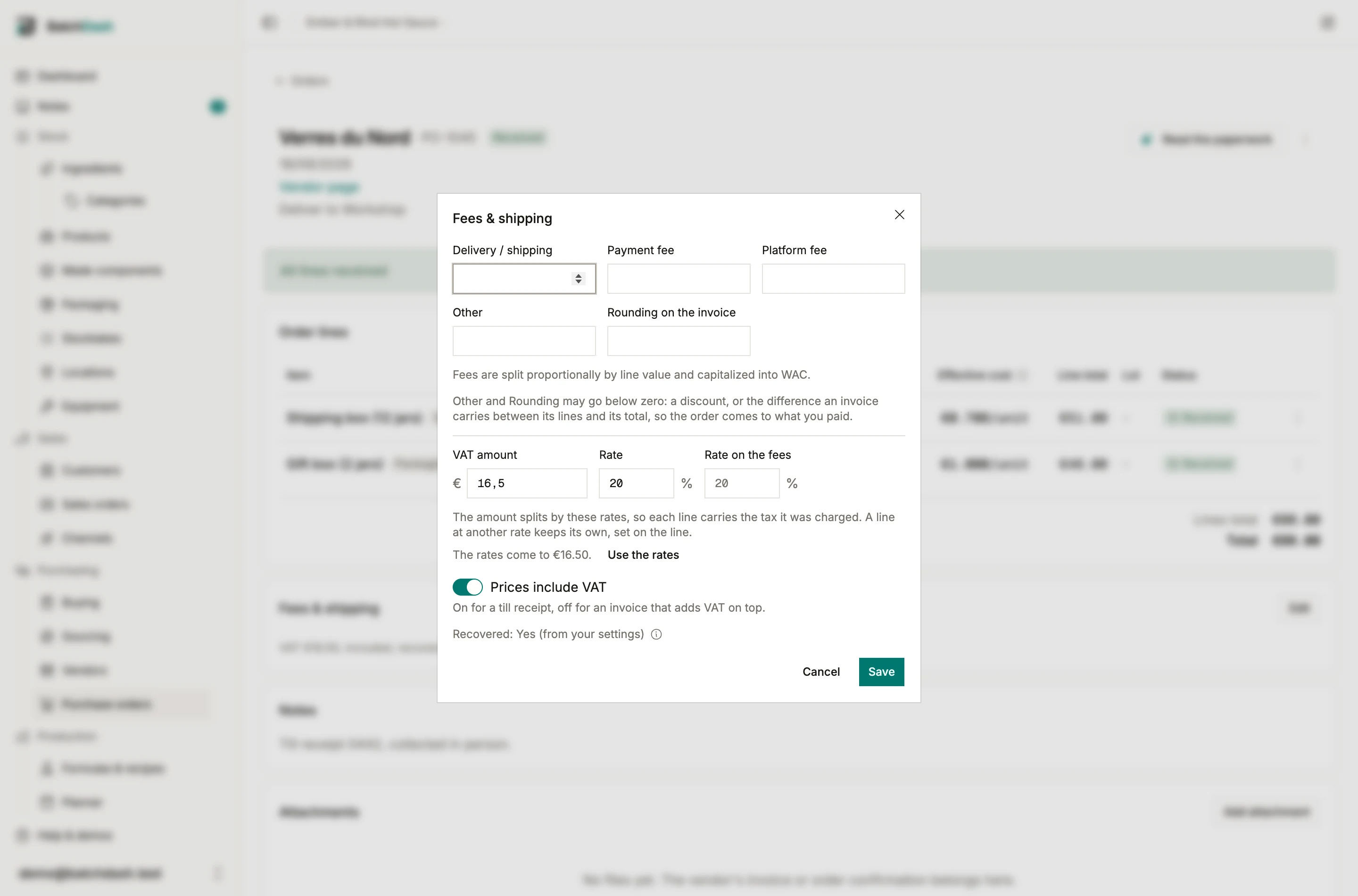Viewport: 1358px width, 896px height.
Task: Save the fees and shipping changes
Action: coord(881,672)
